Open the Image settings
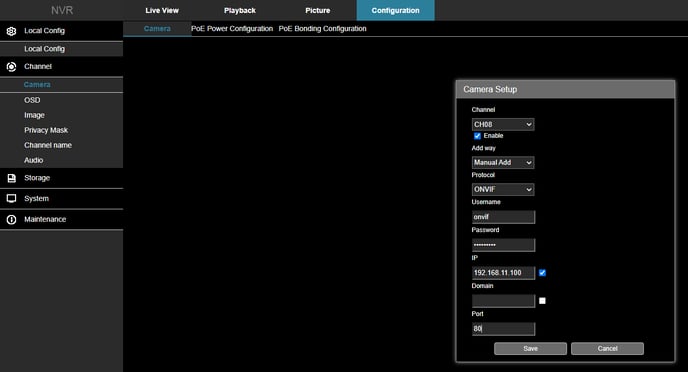The image size is (688, 372). [61, 115]
